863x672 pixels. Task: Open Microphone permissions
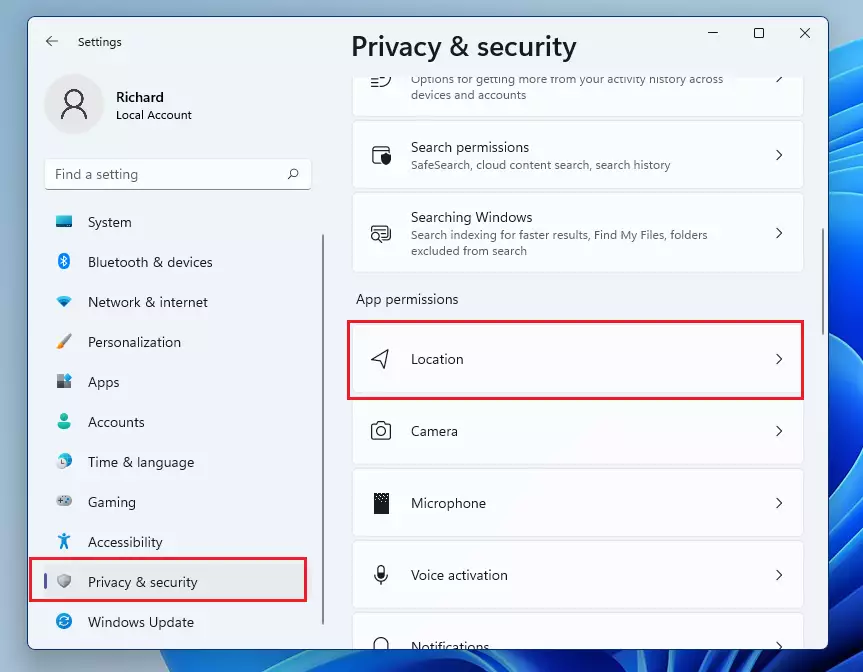[x=577, y=503]
